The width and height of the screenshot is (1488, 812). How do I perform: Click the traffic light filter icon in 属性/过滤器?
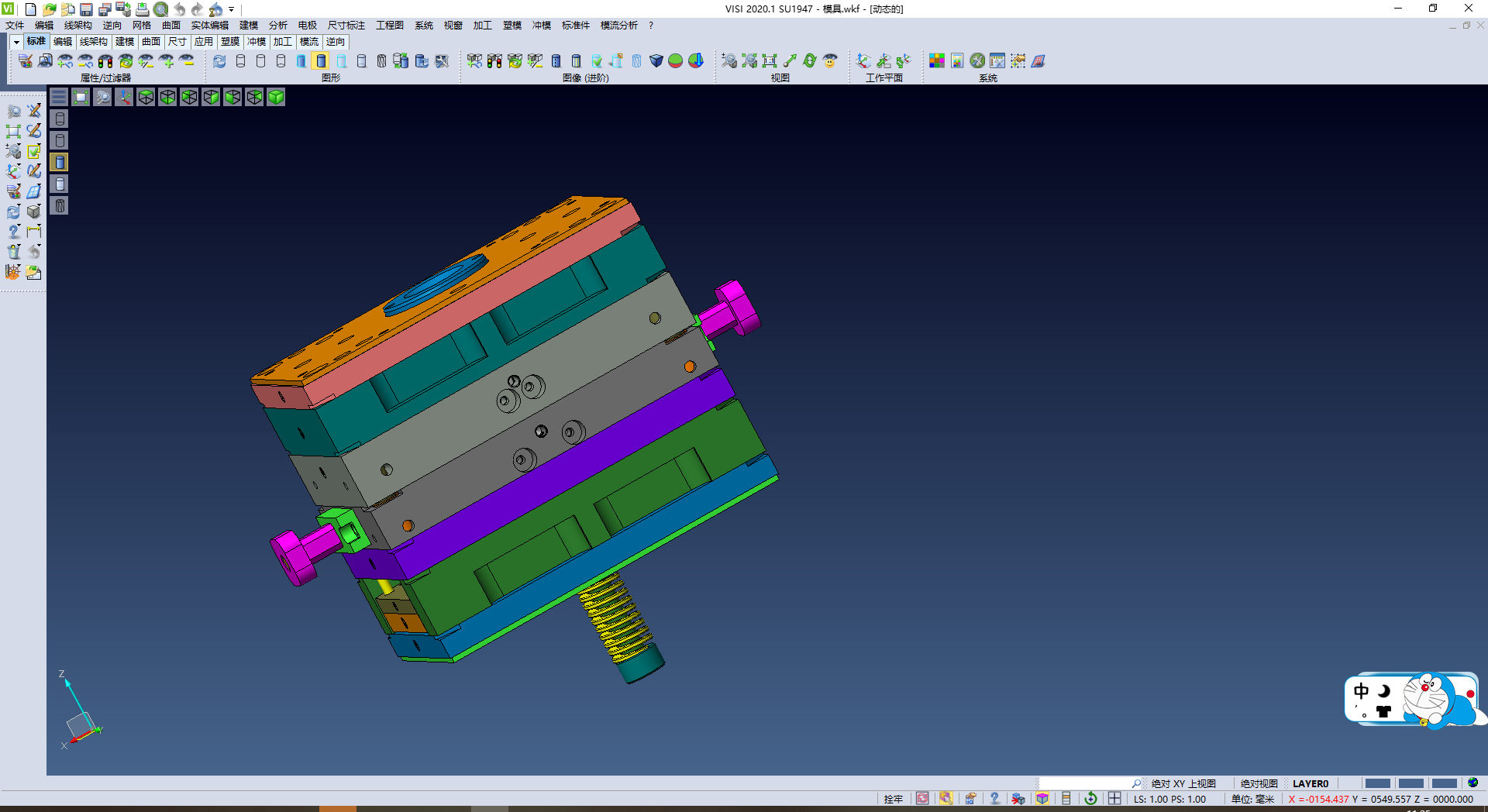(x=105, y=60)
